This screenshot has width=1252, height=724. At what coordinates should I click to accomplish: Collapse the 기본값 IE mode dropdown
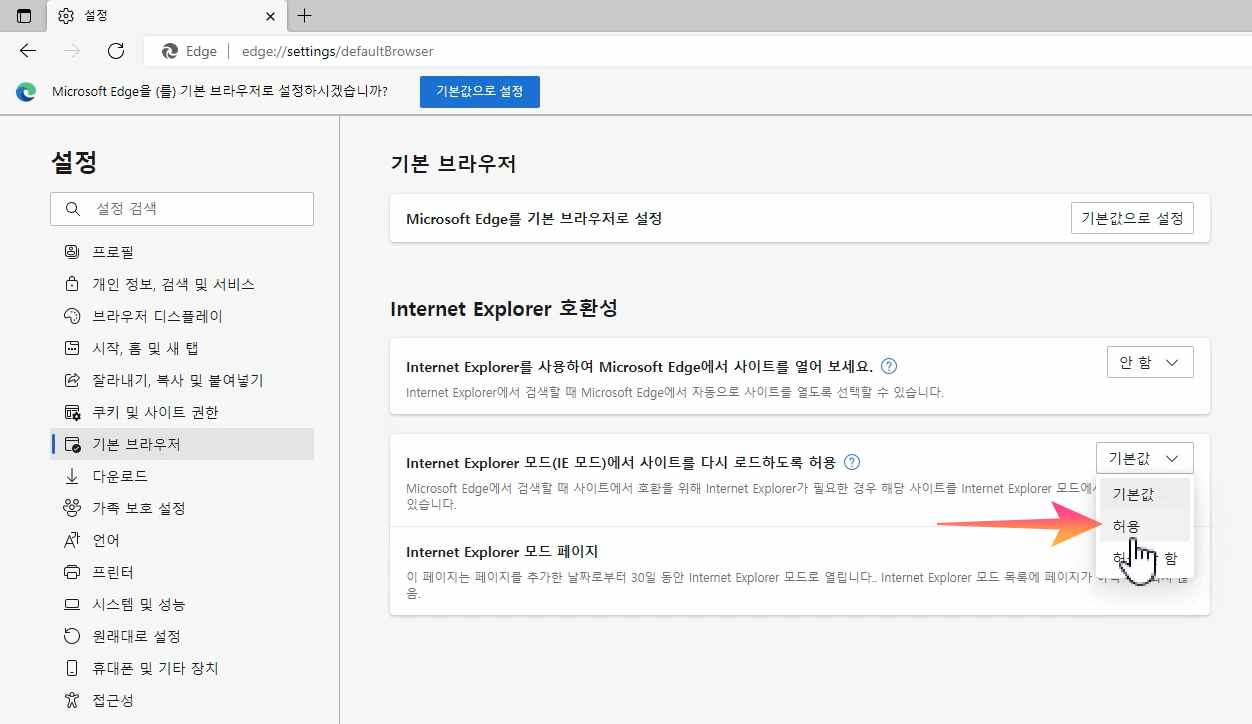click(x=1145, y=458)
